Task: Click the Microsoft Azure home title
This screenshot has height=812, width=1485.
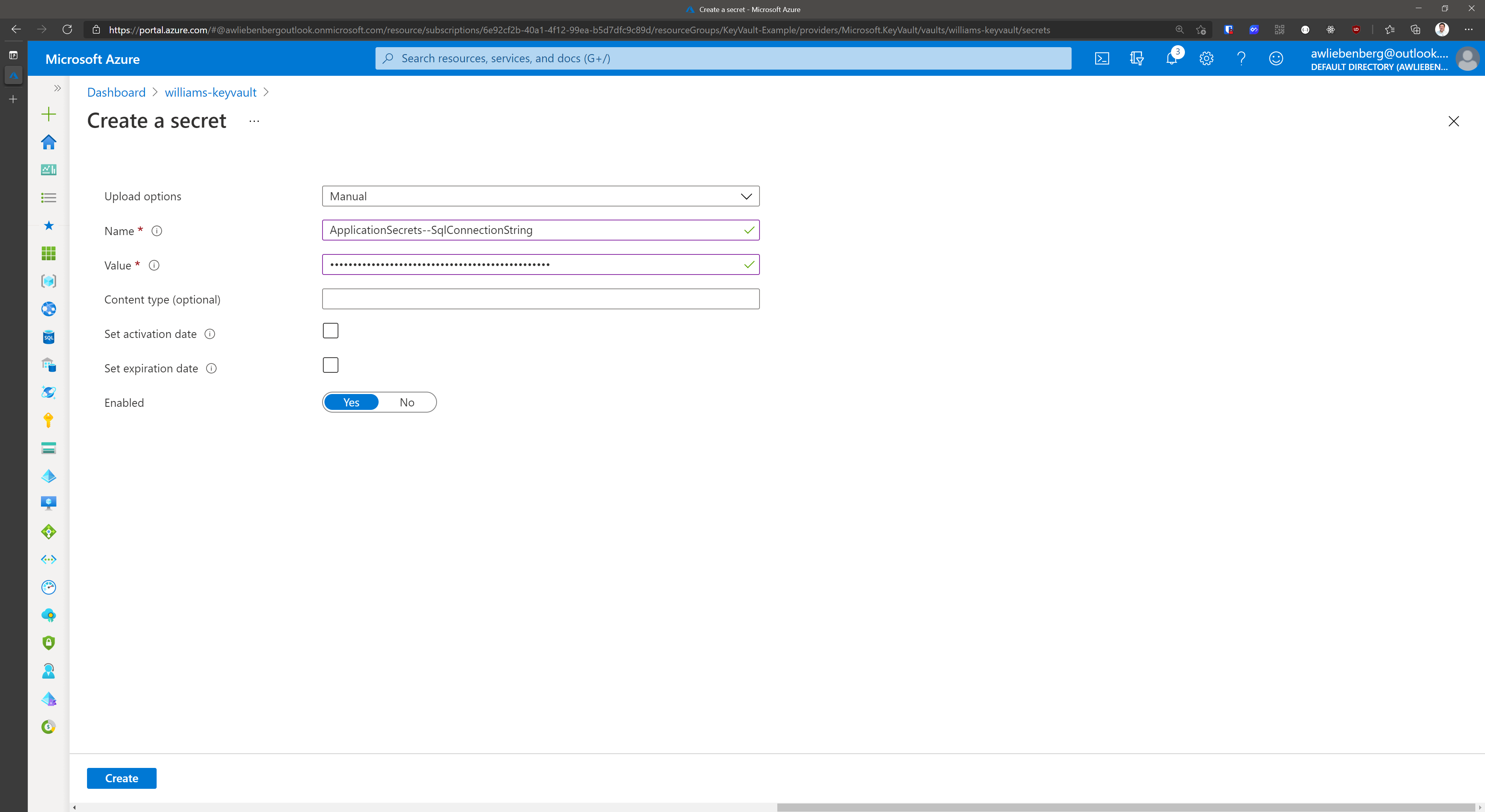Action: tap(92, 59)
